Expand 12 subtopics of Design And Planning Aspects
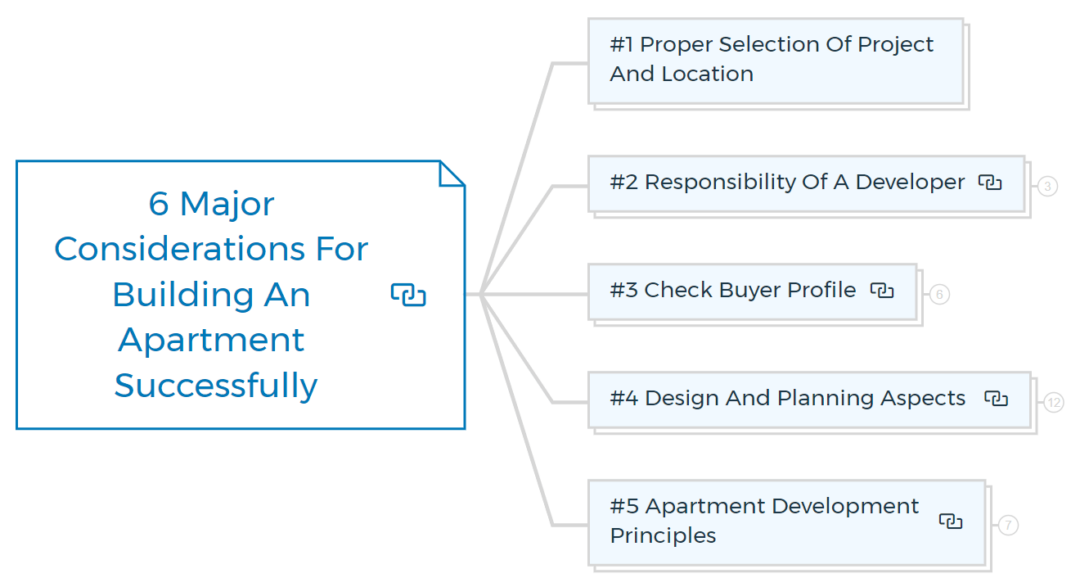Viewport: 1080px width, 587px height. 1053,403
